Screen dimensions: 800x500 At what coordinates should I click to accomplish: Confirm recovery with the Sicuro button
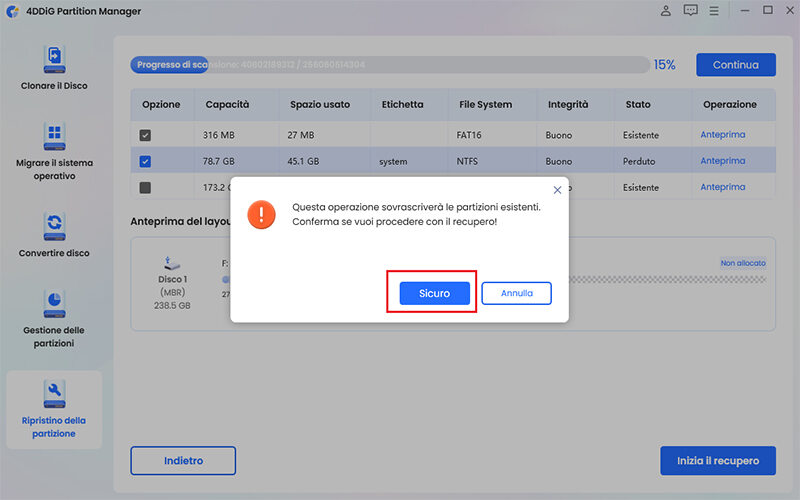[434, 293]
